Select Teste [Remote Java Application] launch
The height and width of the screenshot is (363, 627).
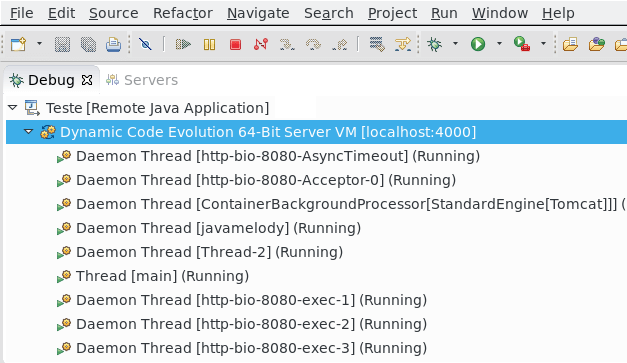(x=157, y=108)
